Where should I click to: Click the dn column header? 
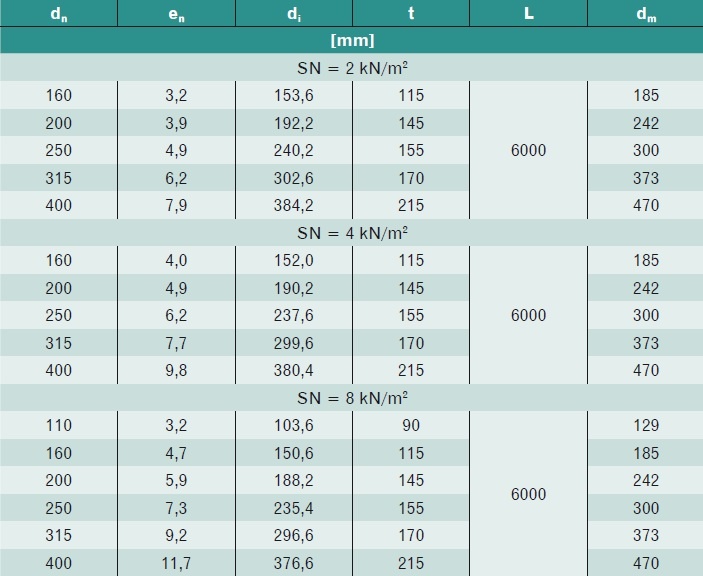point(59,13)
